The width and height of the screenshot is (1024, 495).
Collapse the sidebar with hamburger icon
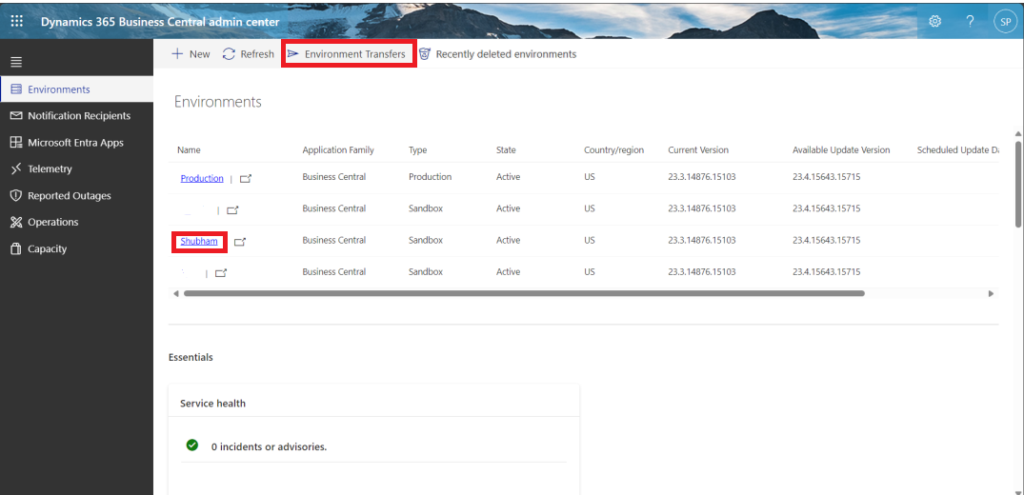pos(16,62)
